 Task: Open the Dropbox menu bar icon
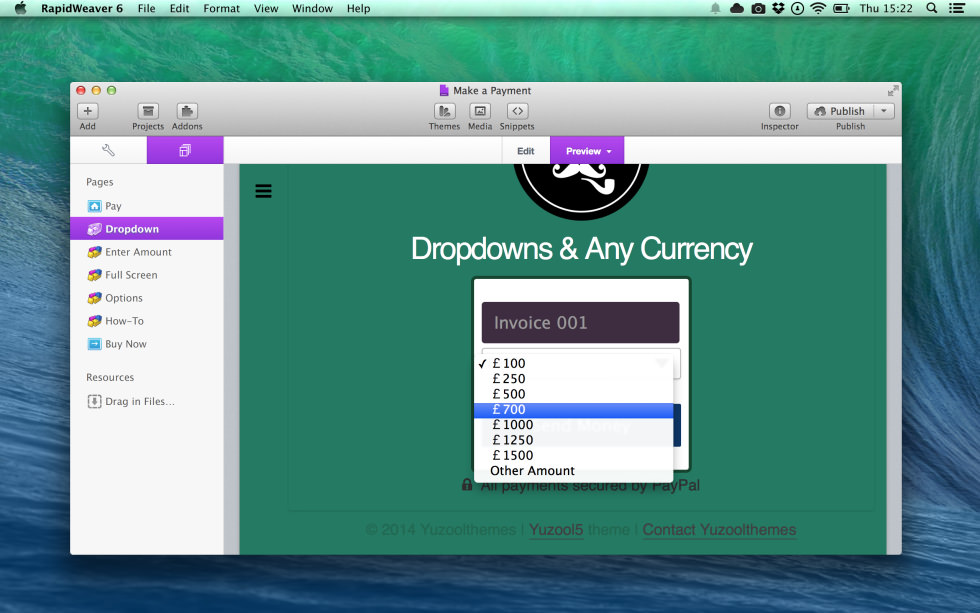tap(778, 8)
